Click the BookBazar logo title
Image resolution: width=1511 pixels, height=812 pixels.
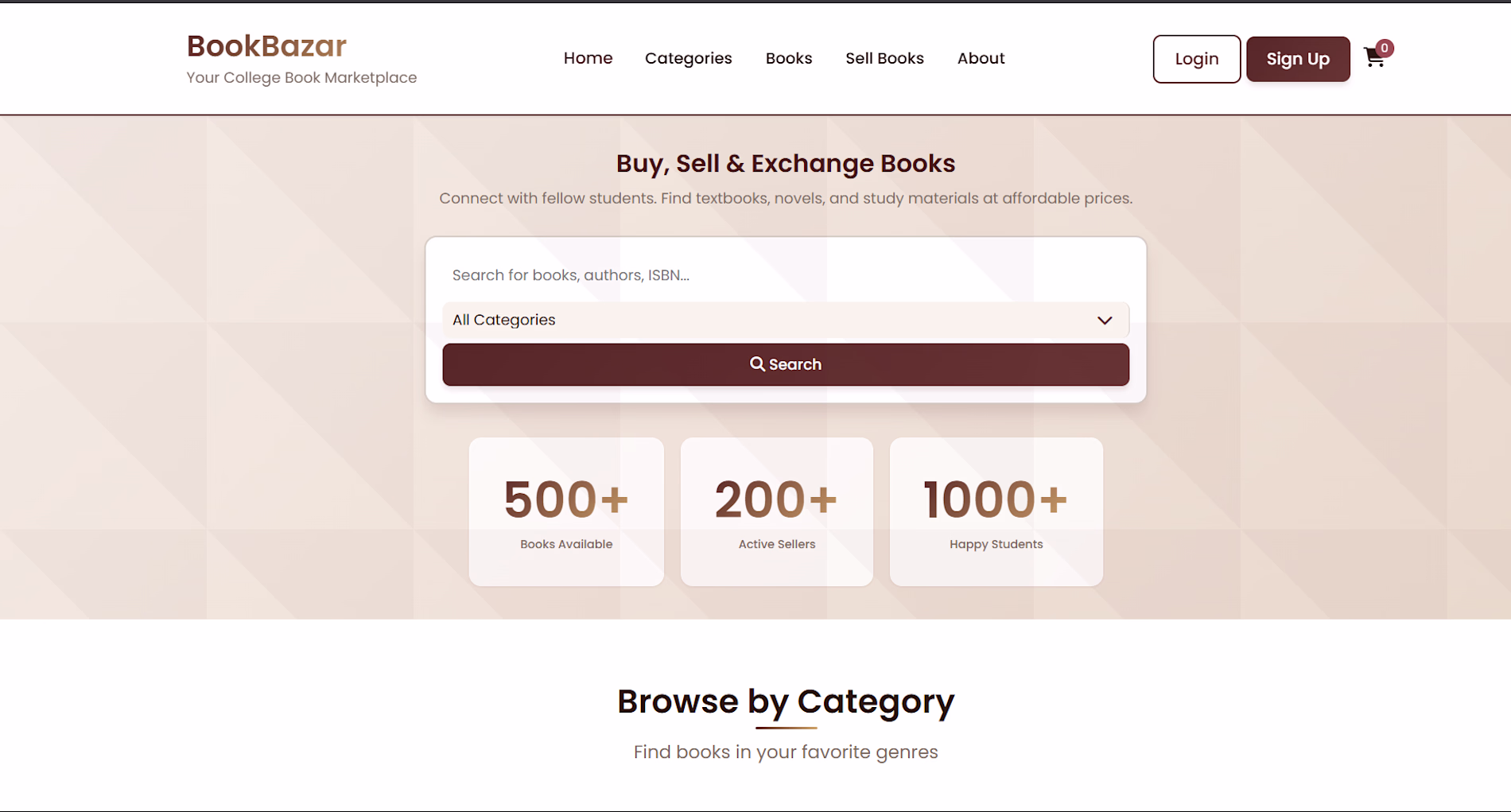click(266, 46)
